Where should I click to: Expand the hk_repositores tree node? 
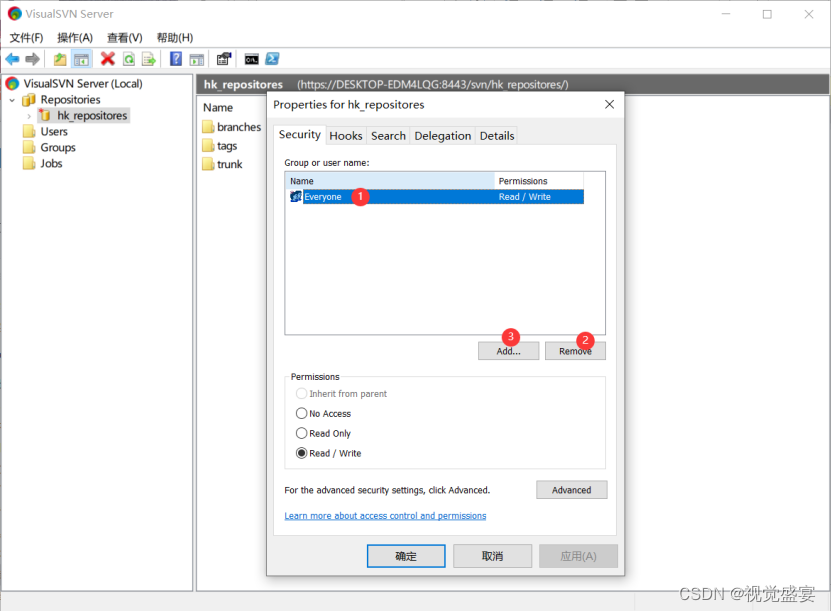click(x=29, y=116)
